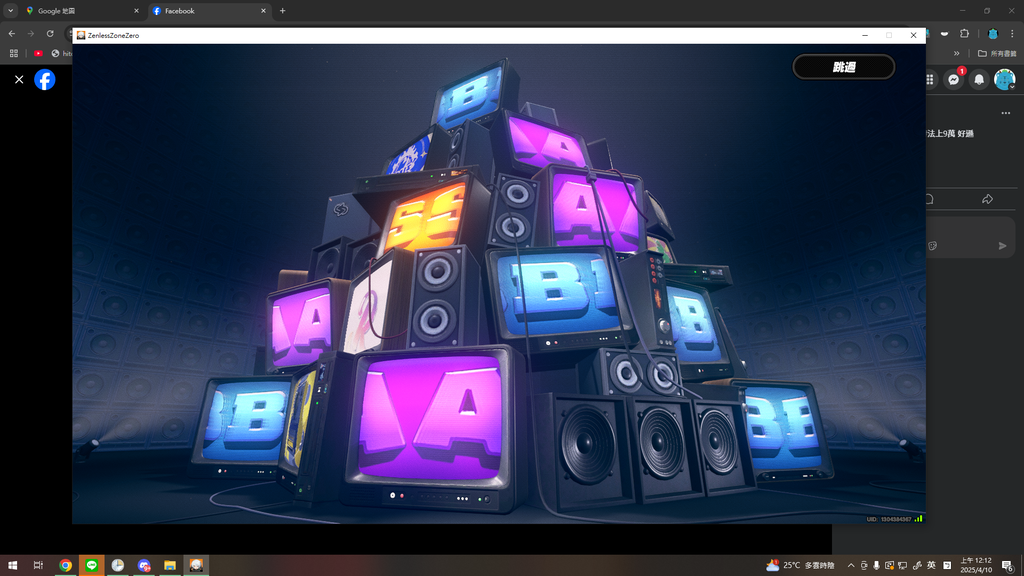
Task: Select the Facebook browser tab
Action: coord(209,11)
